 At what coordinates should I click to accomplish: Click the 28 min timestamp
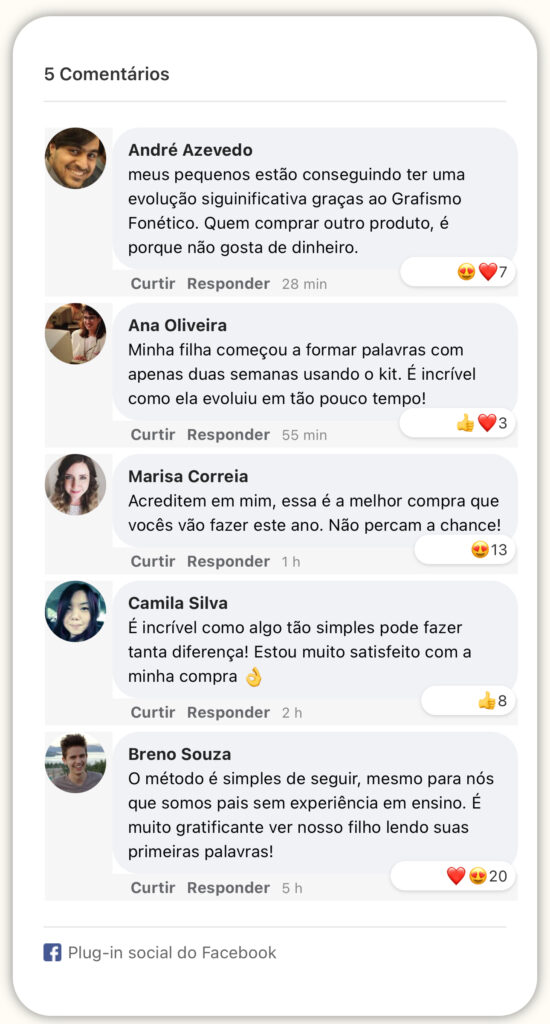[304, 284]
